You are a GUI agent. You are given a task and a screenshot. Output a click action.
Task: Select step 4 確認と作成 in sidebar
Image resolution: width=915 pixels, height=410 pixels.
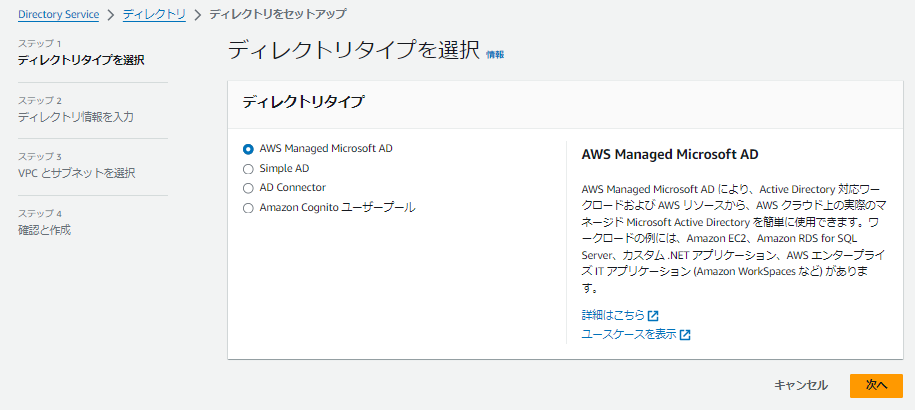44,230
